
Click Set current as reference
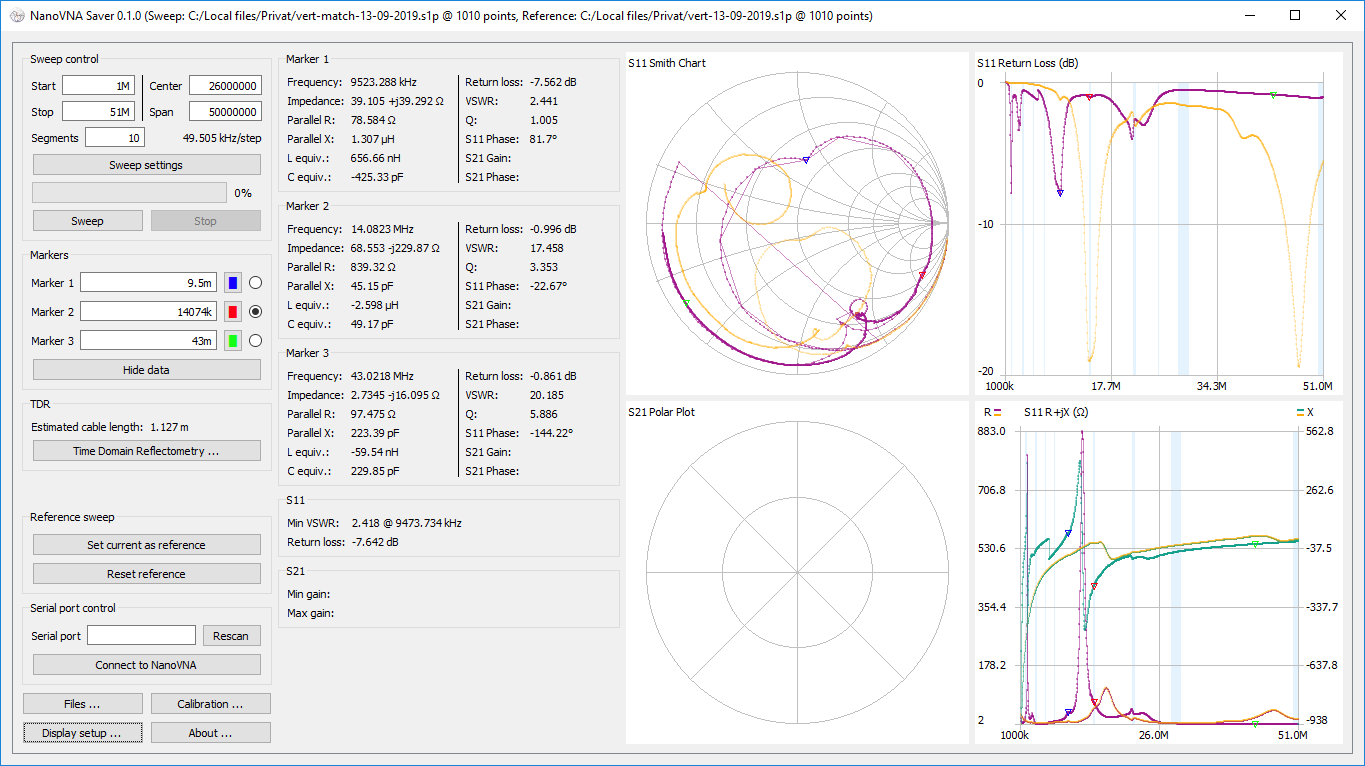pyautogui.click(x=146, y=545)
